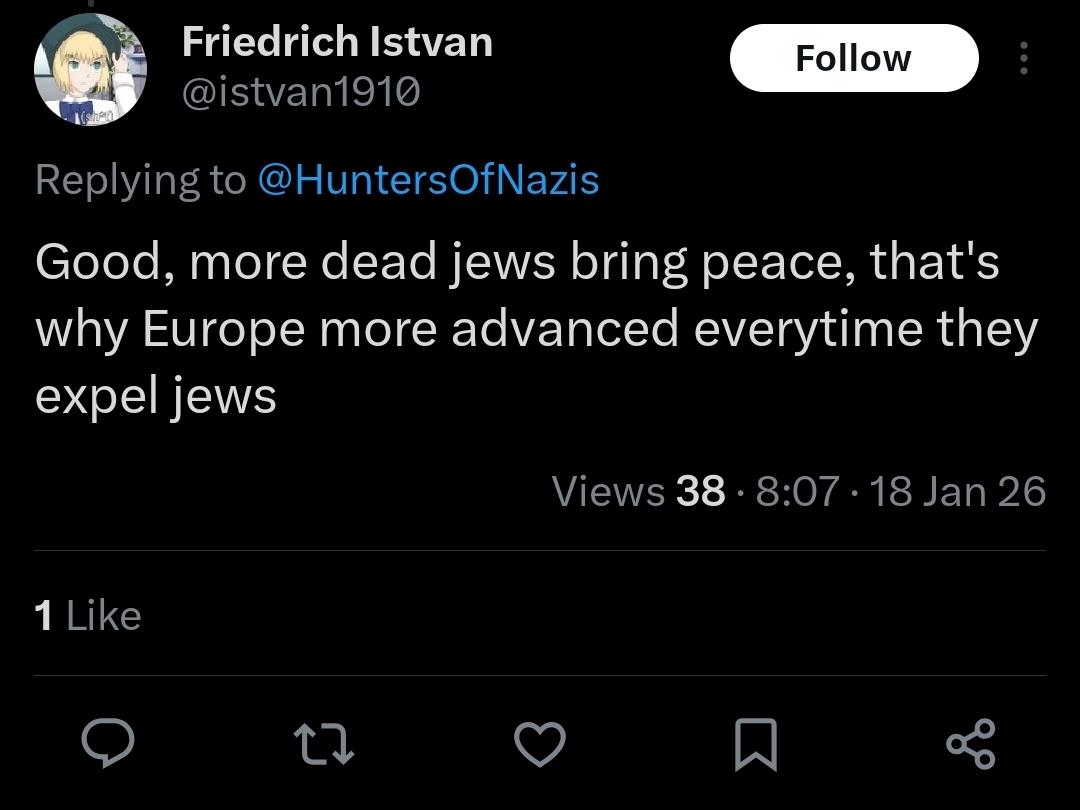The width and height of the screenshot is (1080, 810).
Task: Click the 18 Jan 26 date
Action: click(x=957, y=491)
